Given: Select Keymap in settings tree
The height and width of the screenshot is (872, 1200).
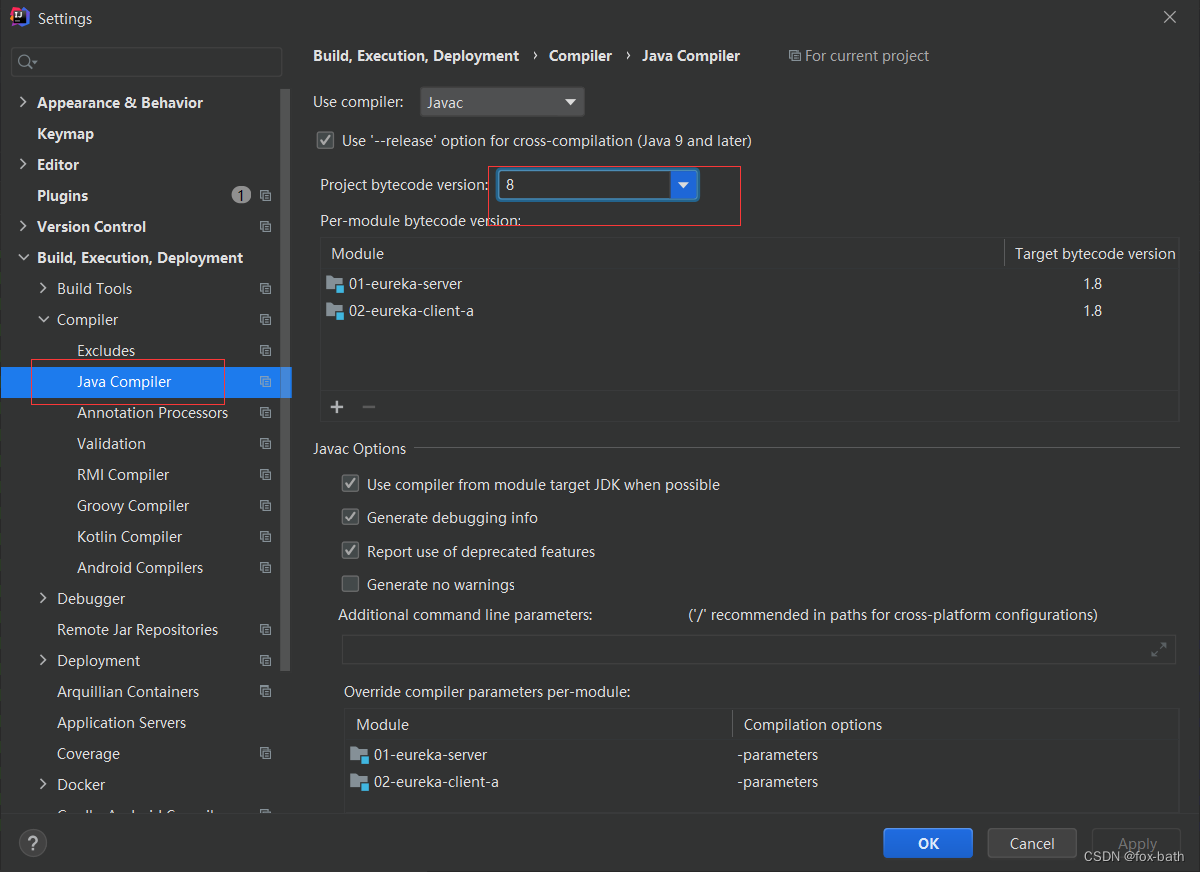Looking at the screenshot, I should tap(65, 134).
